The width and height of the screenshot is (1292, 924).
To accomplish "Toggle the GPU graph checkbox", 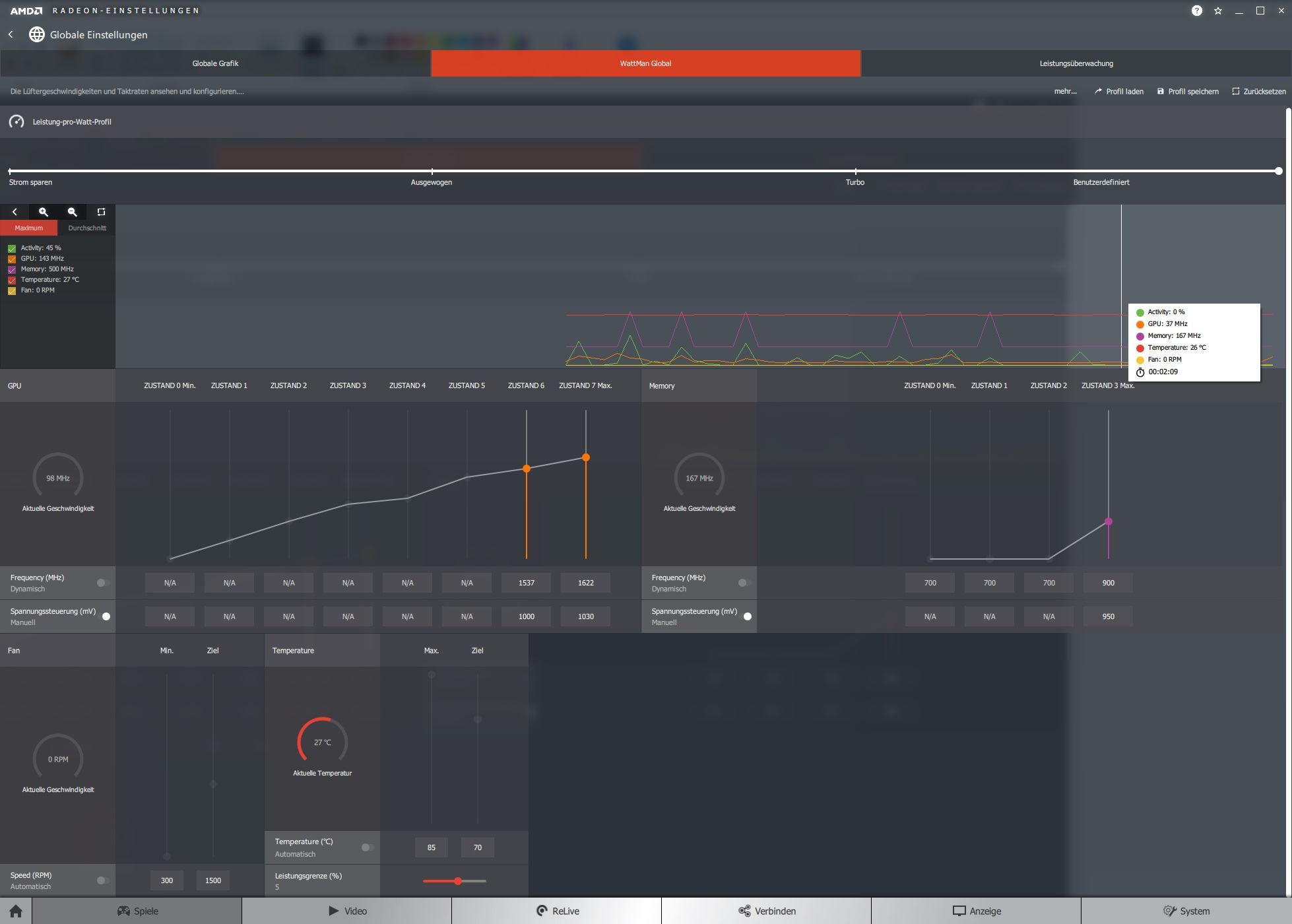I will pos(12,259).
